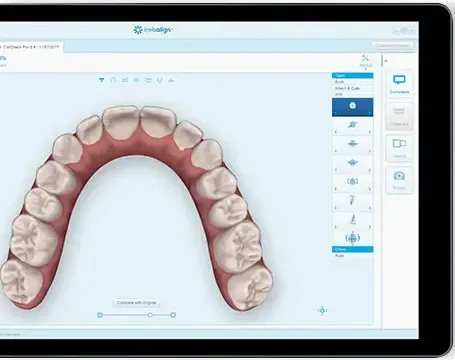Click left arrow under the highlighted tooth tool

[336, 113]
